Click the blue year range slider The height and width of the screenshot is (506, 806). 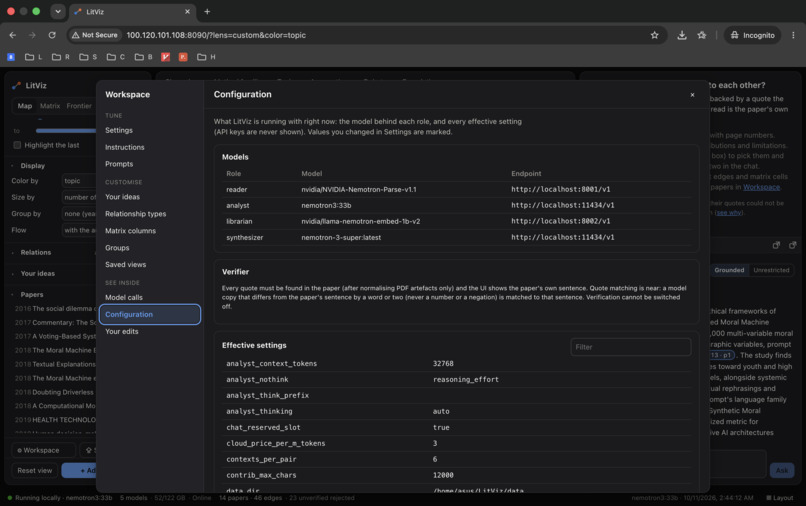click(x=66, y=131)
